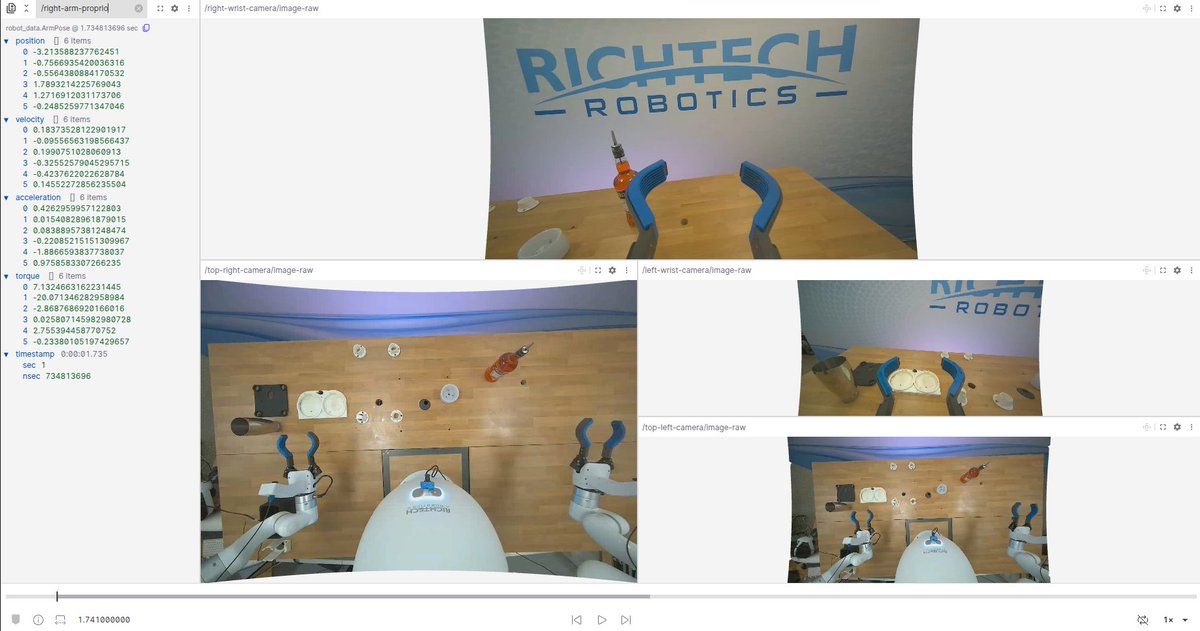Click the right-wrist-camera image view

tap(700, 138)
